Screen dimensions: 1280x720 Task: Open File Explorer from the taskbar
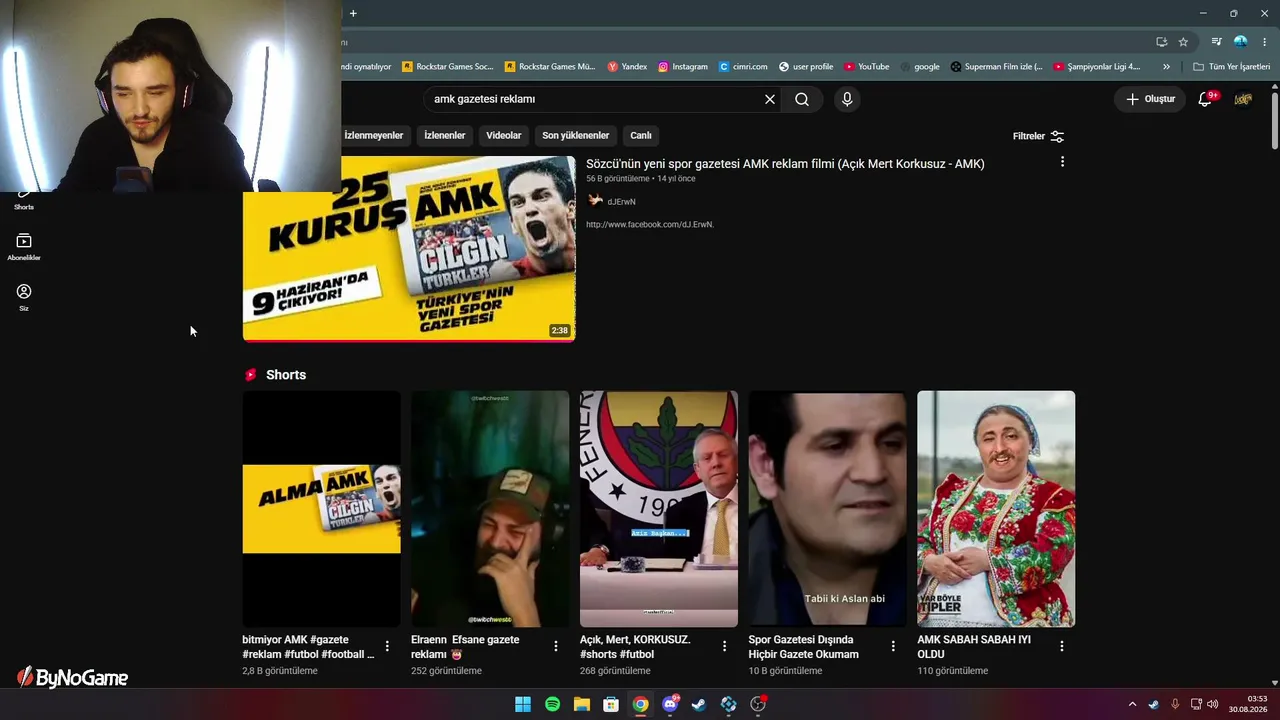(x=582, y=704)
